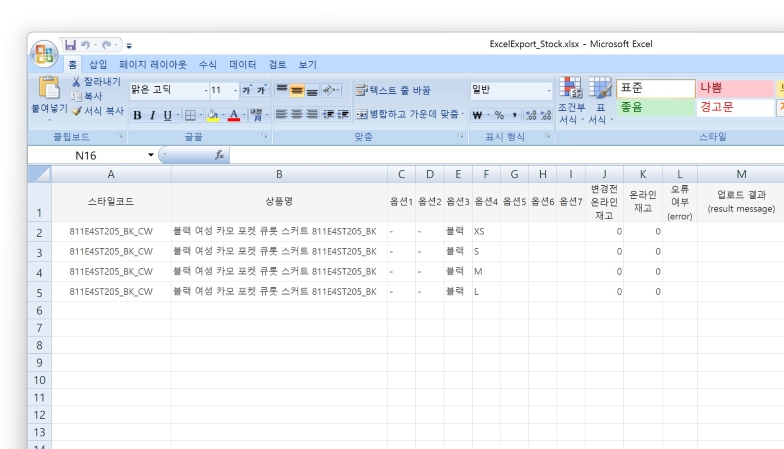Viewport: 784px width, 449px height.
Task: Click the Paste (붙여넣기) clipboard icon
Action: pos(48,88)
